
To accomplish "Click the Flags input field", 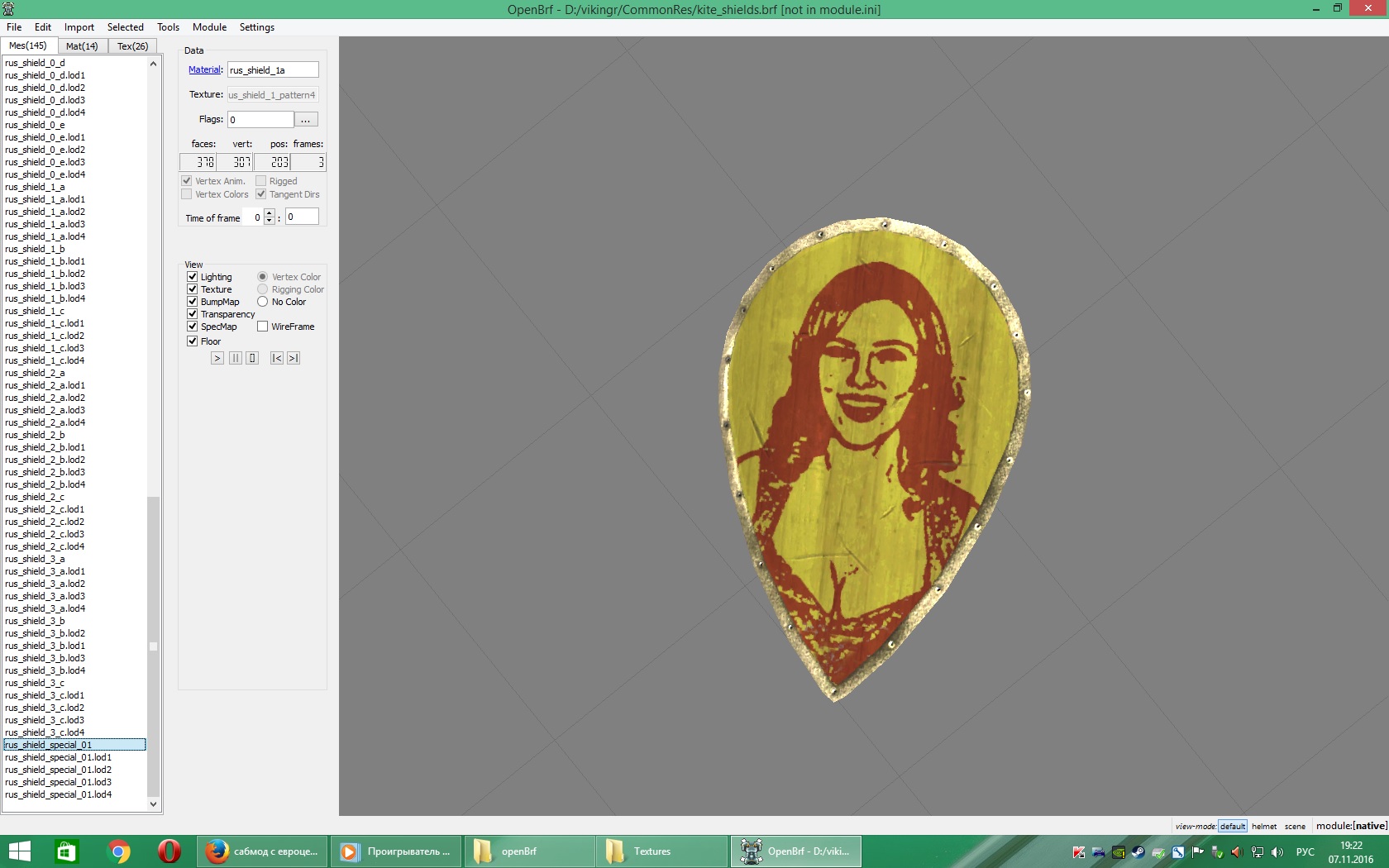I will pos(261,120).
